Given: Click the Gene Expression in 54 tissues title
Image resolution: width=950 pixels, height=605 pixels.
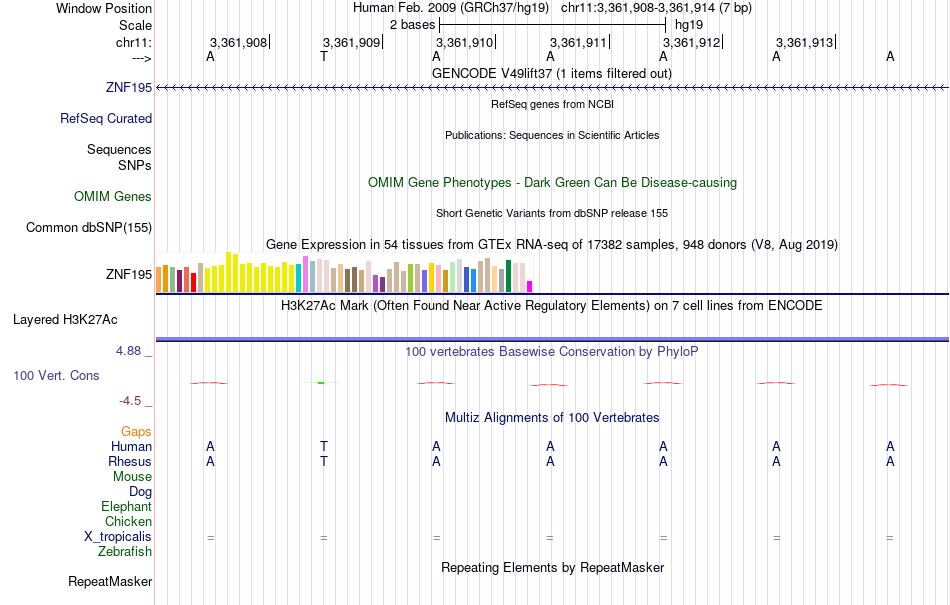Looking at the screenshot, I should (x=551, y=244).
